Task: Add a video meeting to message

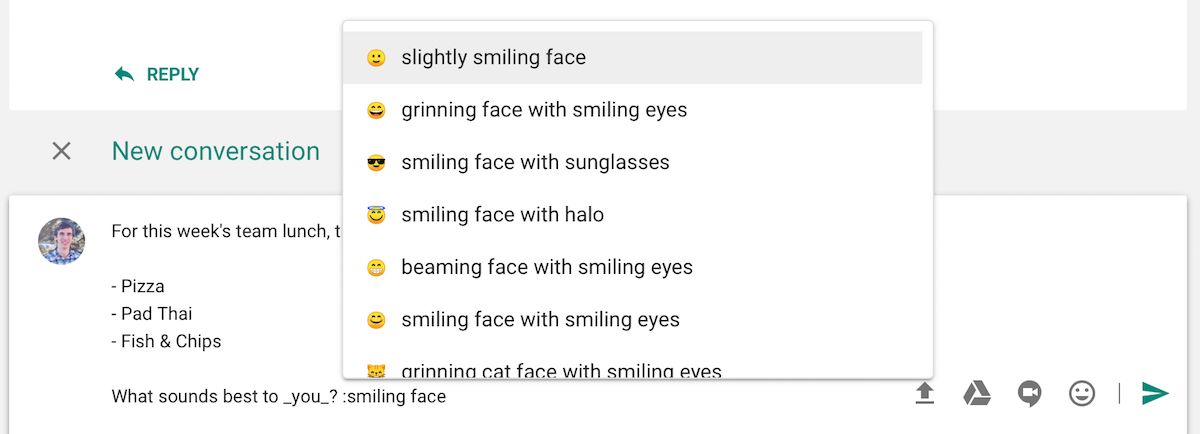Action: coord(1029,394)
